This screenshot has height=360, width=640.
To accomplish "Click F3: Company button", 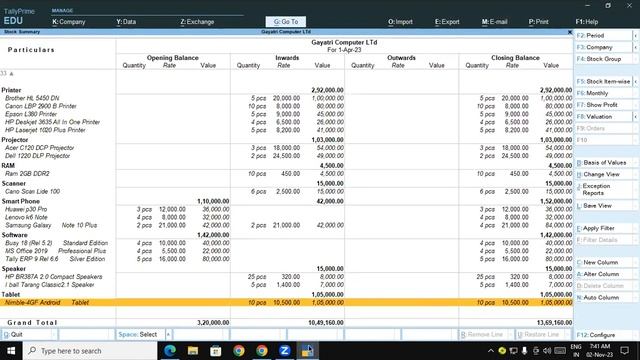I will click(604, 47).
